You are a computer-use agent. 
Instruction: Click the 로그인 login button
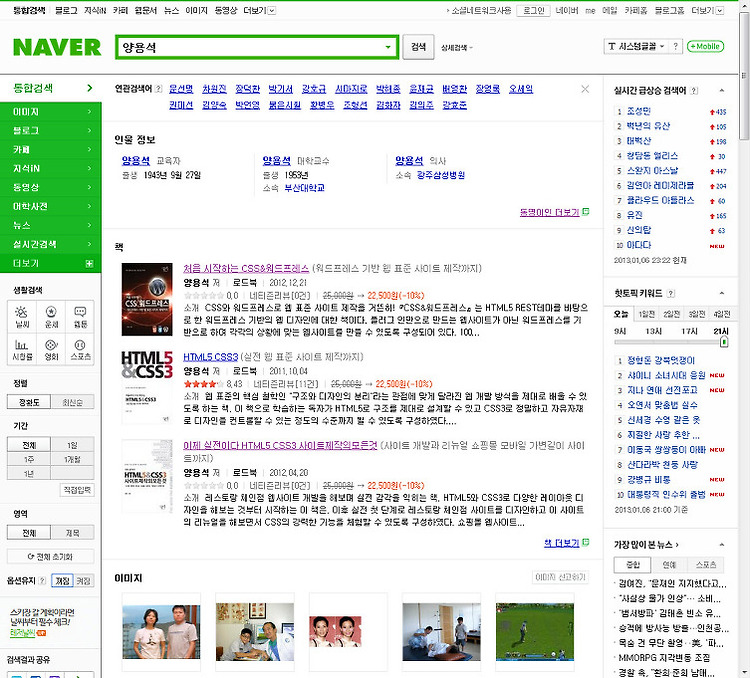[533, 10]
